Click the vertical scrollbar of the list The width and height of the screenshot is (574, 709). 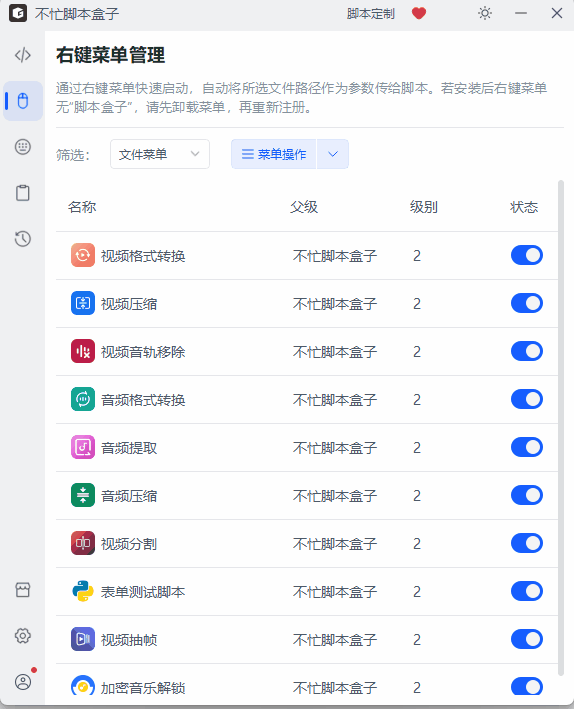(561, 427)
